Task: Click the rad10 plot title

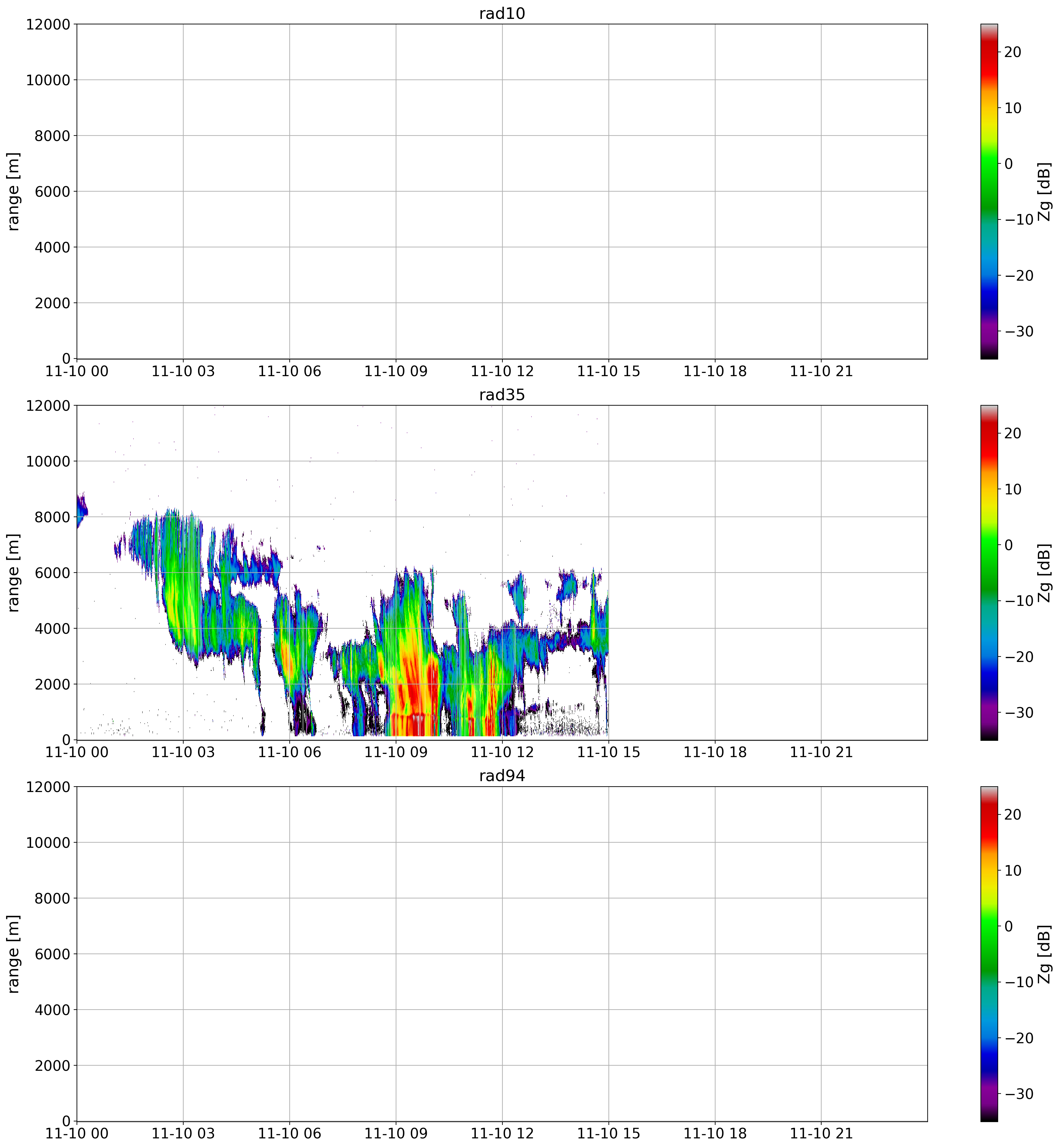Action: [x=502, y=14]
